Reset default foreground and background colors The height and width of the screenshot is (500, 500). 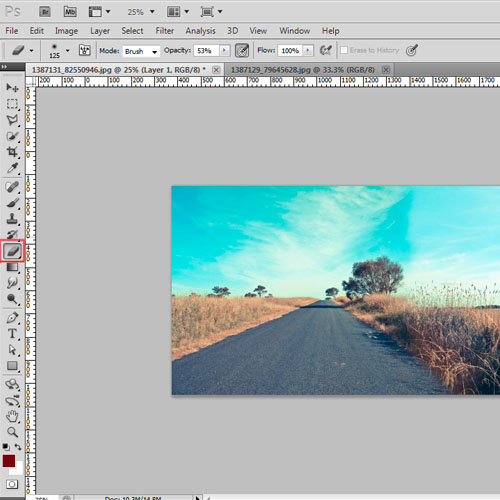[6, 447]
